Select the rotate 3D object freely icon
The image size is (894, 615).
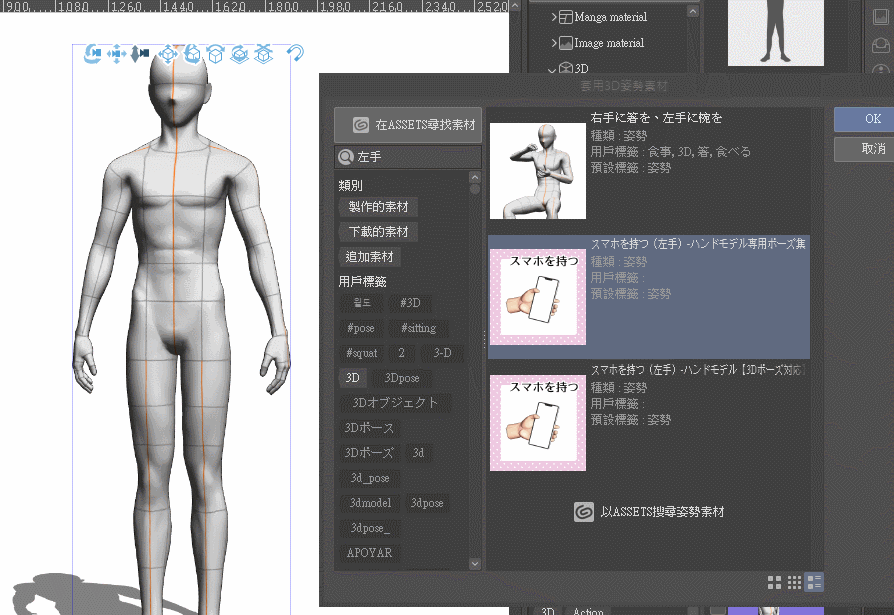(x=192, y=54)
